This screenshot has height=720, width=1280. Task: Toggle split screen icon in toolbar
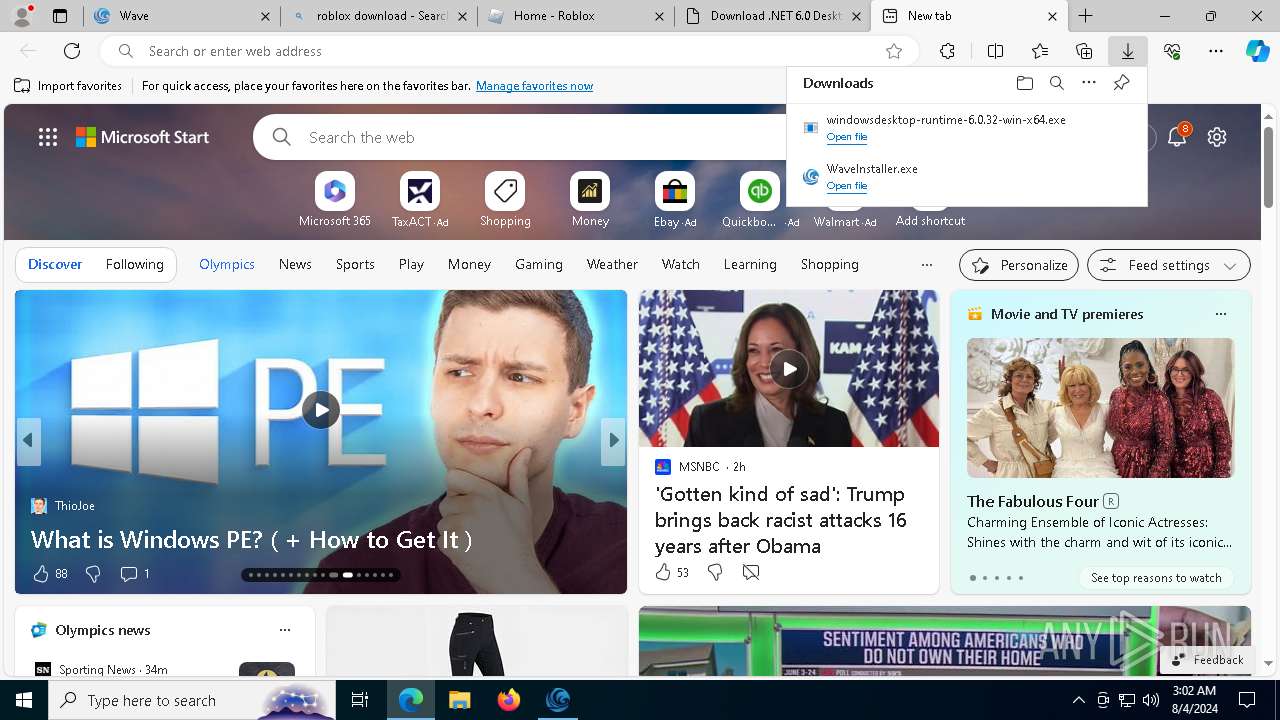pyautogui.click(x=995, y=51)
